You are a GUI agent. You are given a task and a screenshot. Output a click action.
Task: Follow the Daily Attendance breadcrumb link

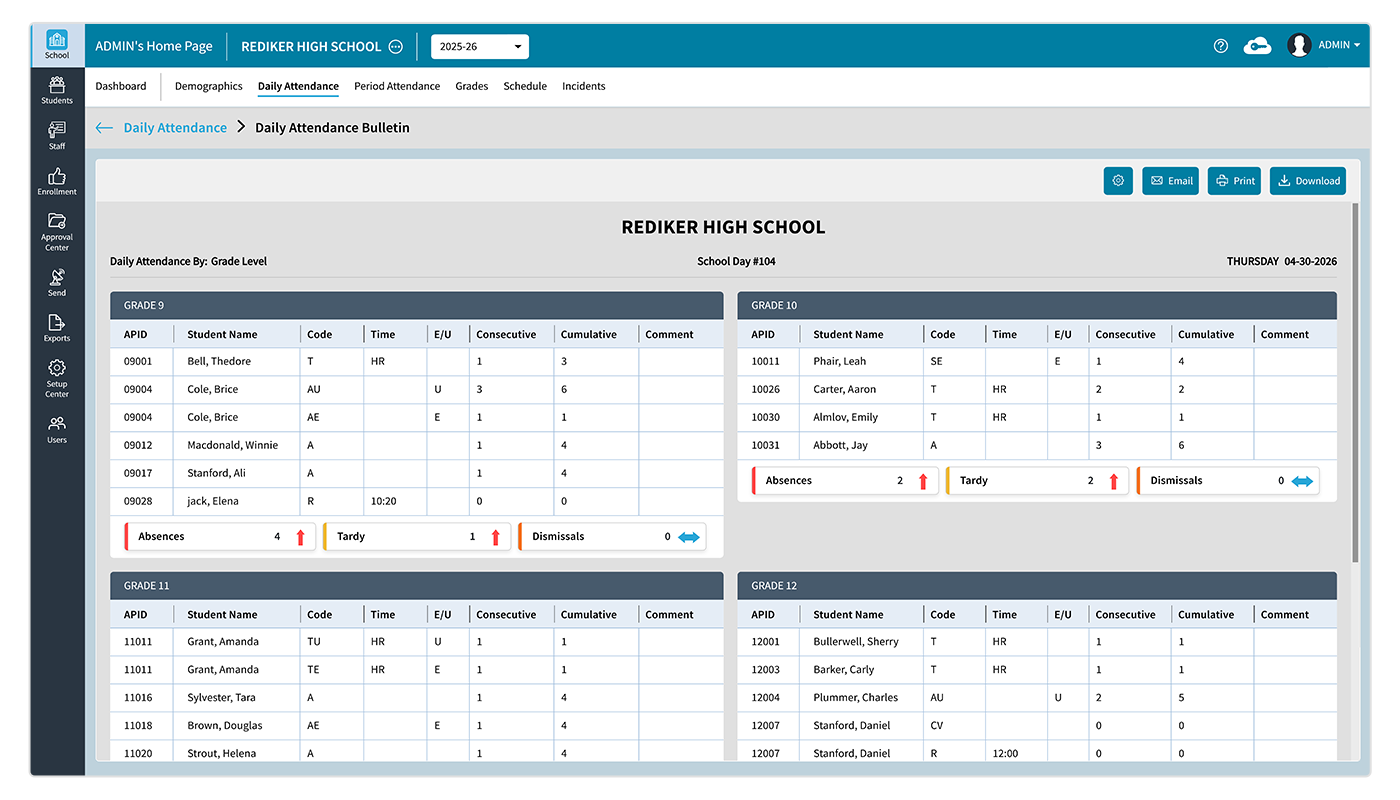(x=175, y=128)
